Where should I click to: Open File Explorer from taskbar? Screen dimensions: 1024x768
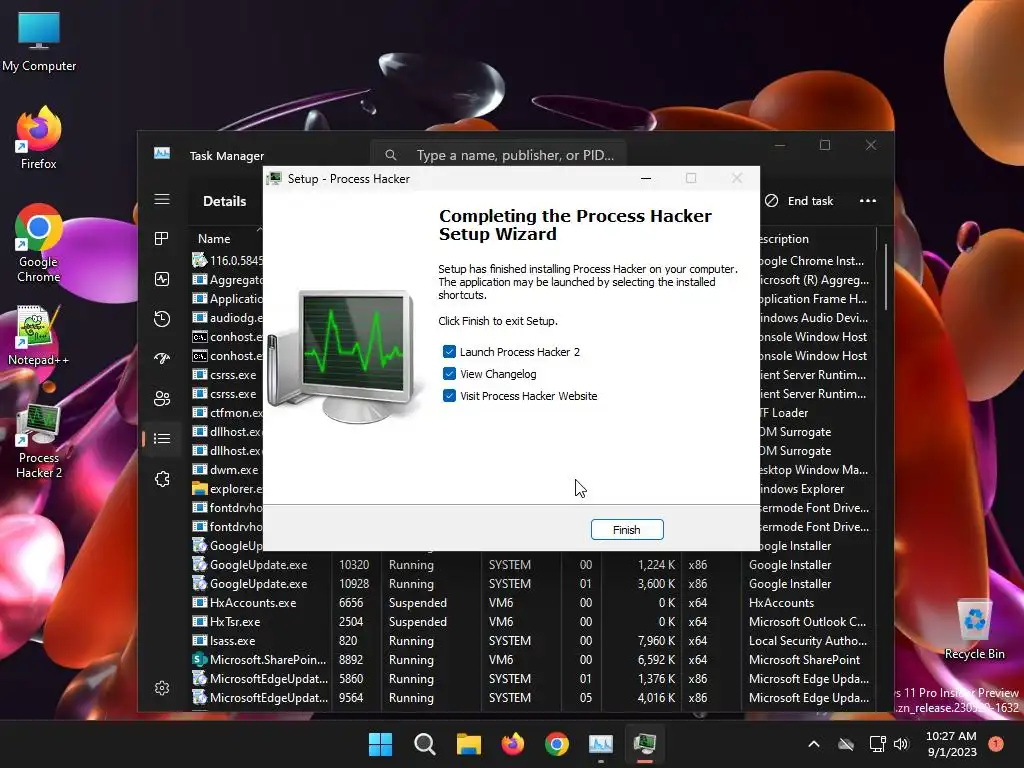coord(468,744)
